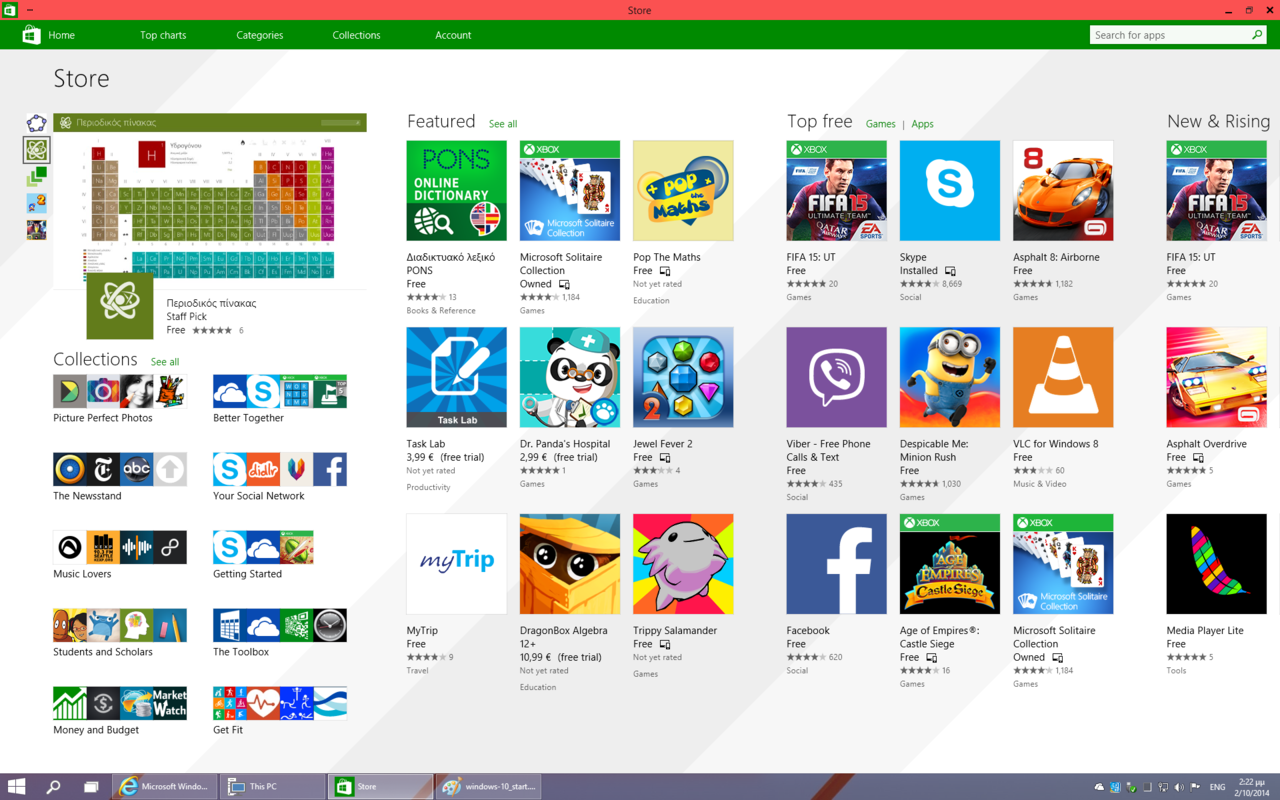The image size is (1280, 800).
Task: Open FIFA 15: UT in New & Rising
Action: click(x=1216, y=190)
